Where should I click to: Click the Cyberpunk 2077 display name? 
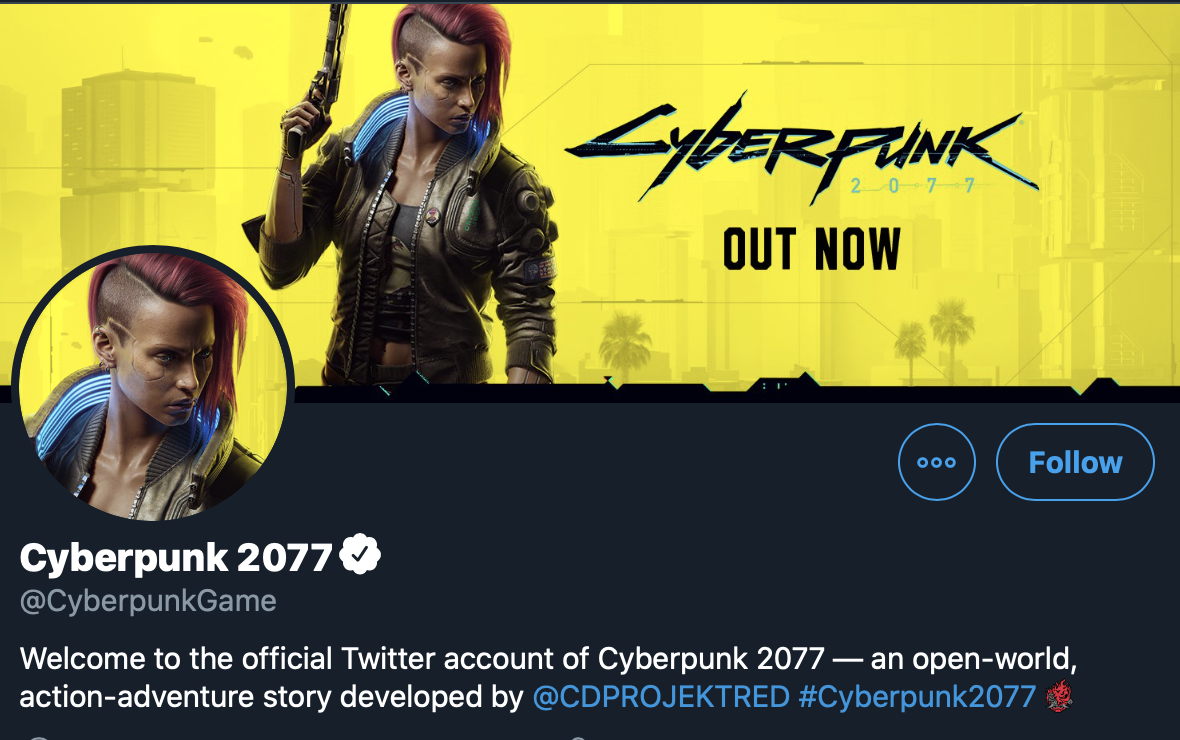(176, 557)
